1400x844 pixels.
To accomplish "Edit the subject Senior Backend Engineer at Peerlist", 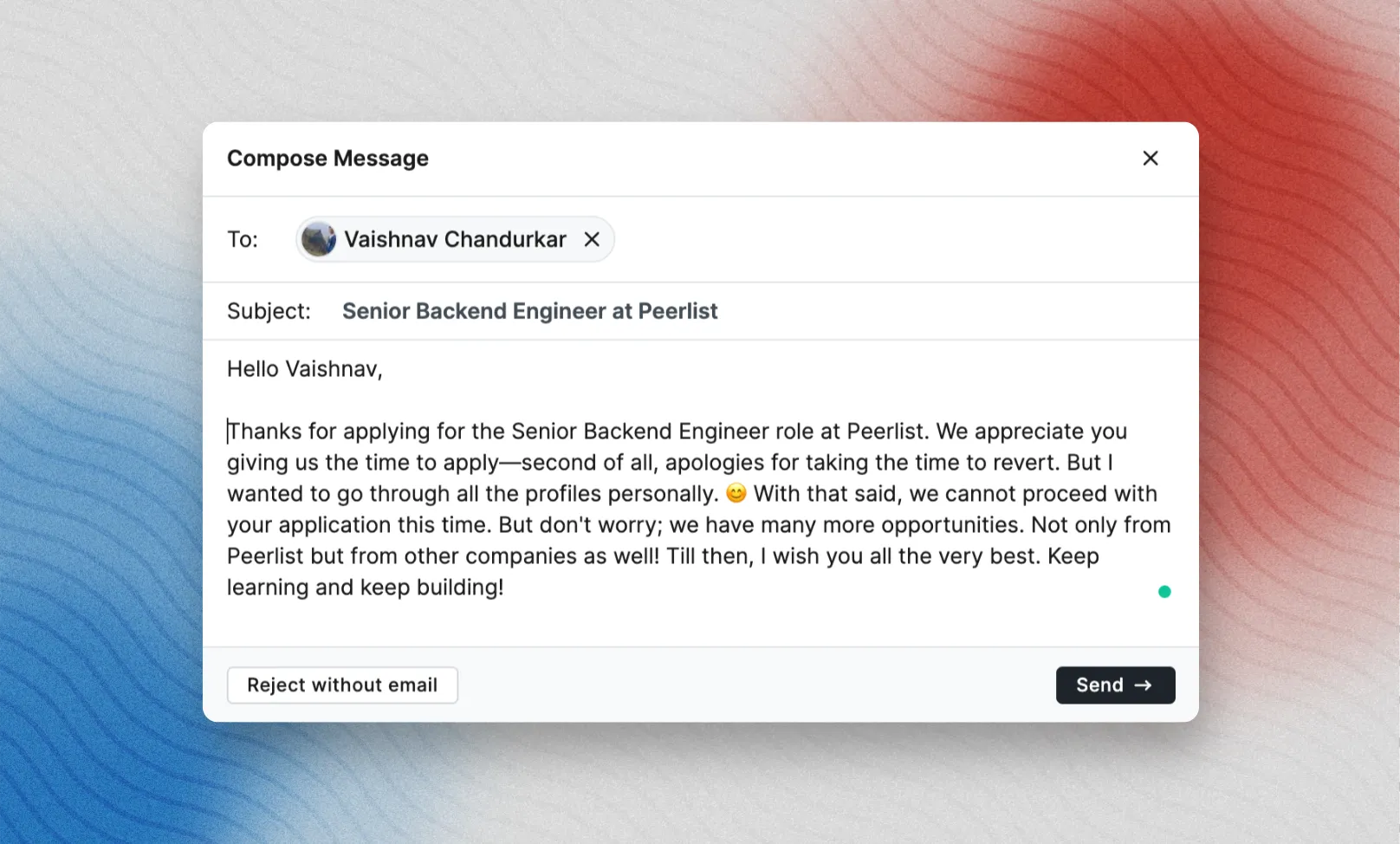I will (x=529, y=311).
